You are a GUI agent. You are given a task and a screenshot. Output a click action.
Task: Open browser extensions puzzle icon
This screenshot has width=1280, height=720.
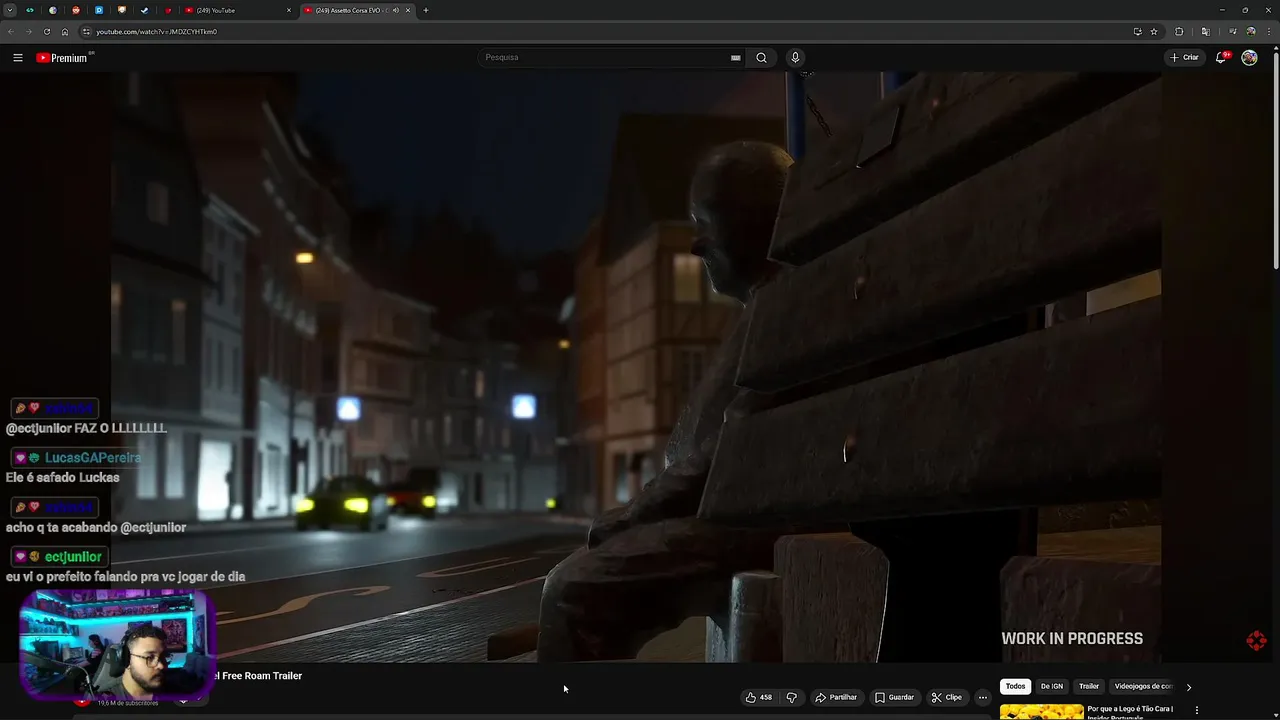click(x=1179, y=31)
